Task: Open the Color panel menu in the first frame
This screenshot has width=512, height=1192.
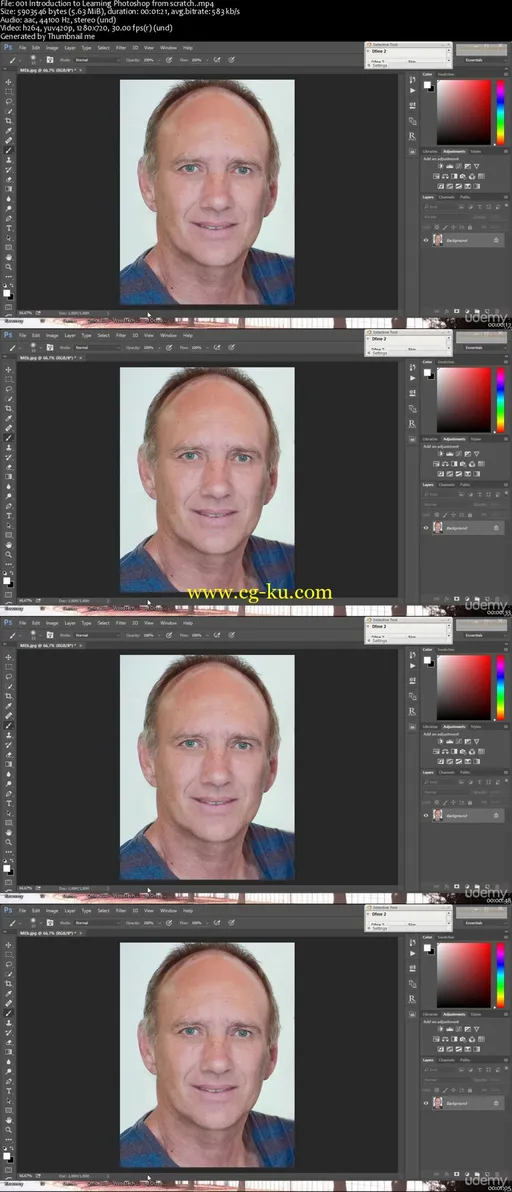Action: point(506,74)
